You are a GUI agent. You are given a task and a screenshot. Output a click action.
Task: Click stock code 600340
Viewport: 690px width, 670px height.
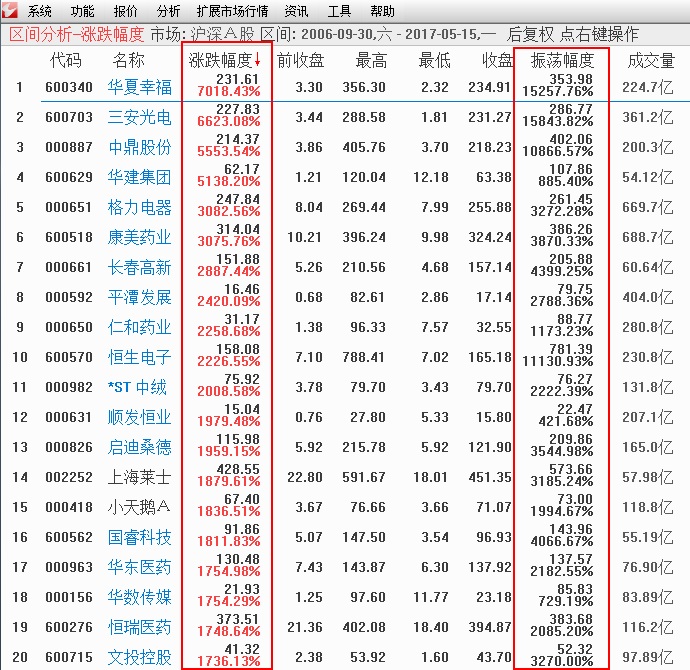69,87
